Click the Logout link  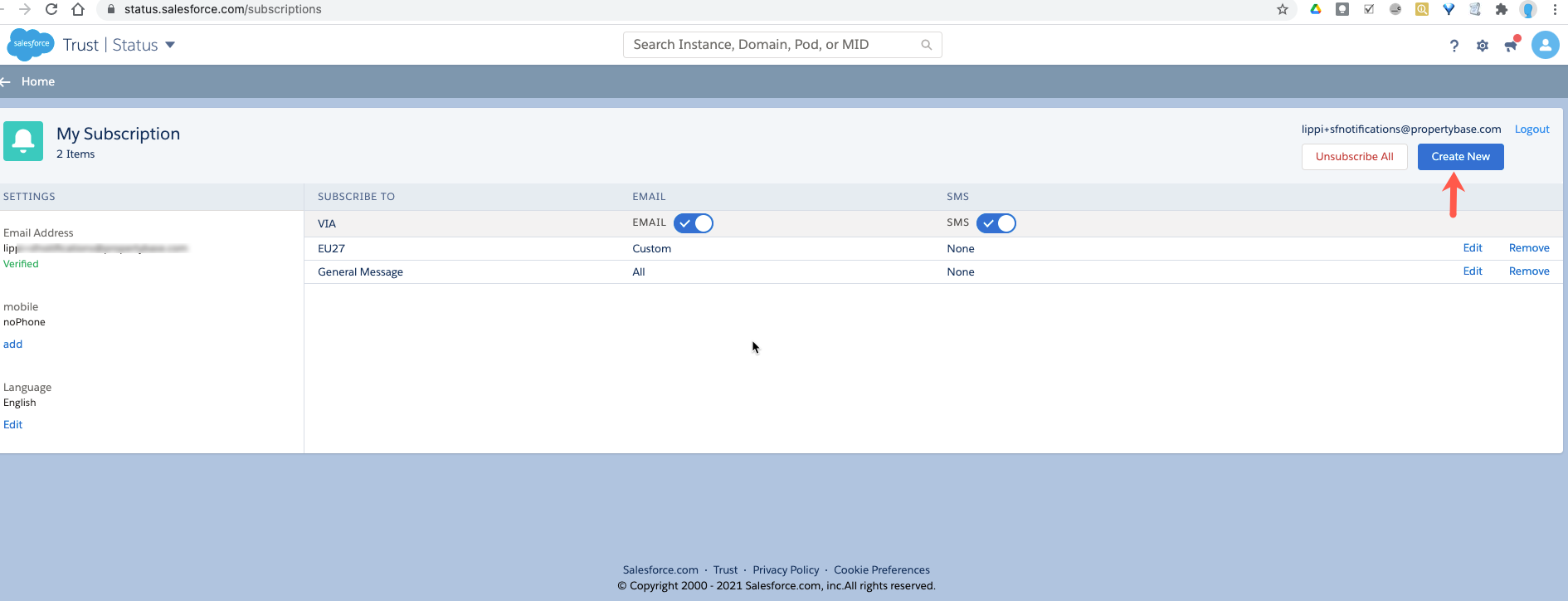pos(1531,129)
